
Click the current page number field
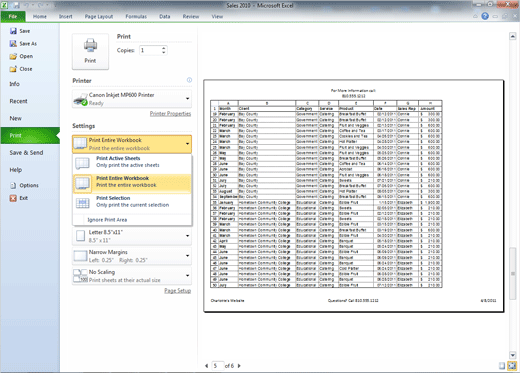pos(218,366)
